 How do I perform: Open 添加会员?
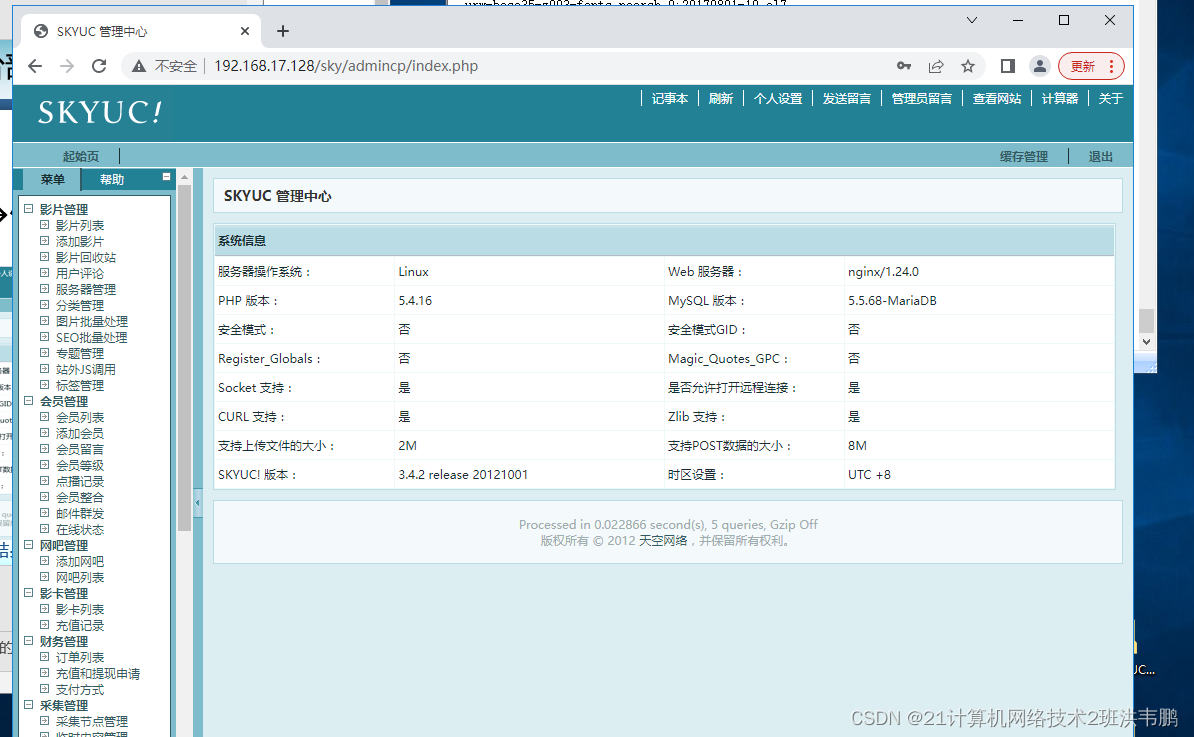80,433
